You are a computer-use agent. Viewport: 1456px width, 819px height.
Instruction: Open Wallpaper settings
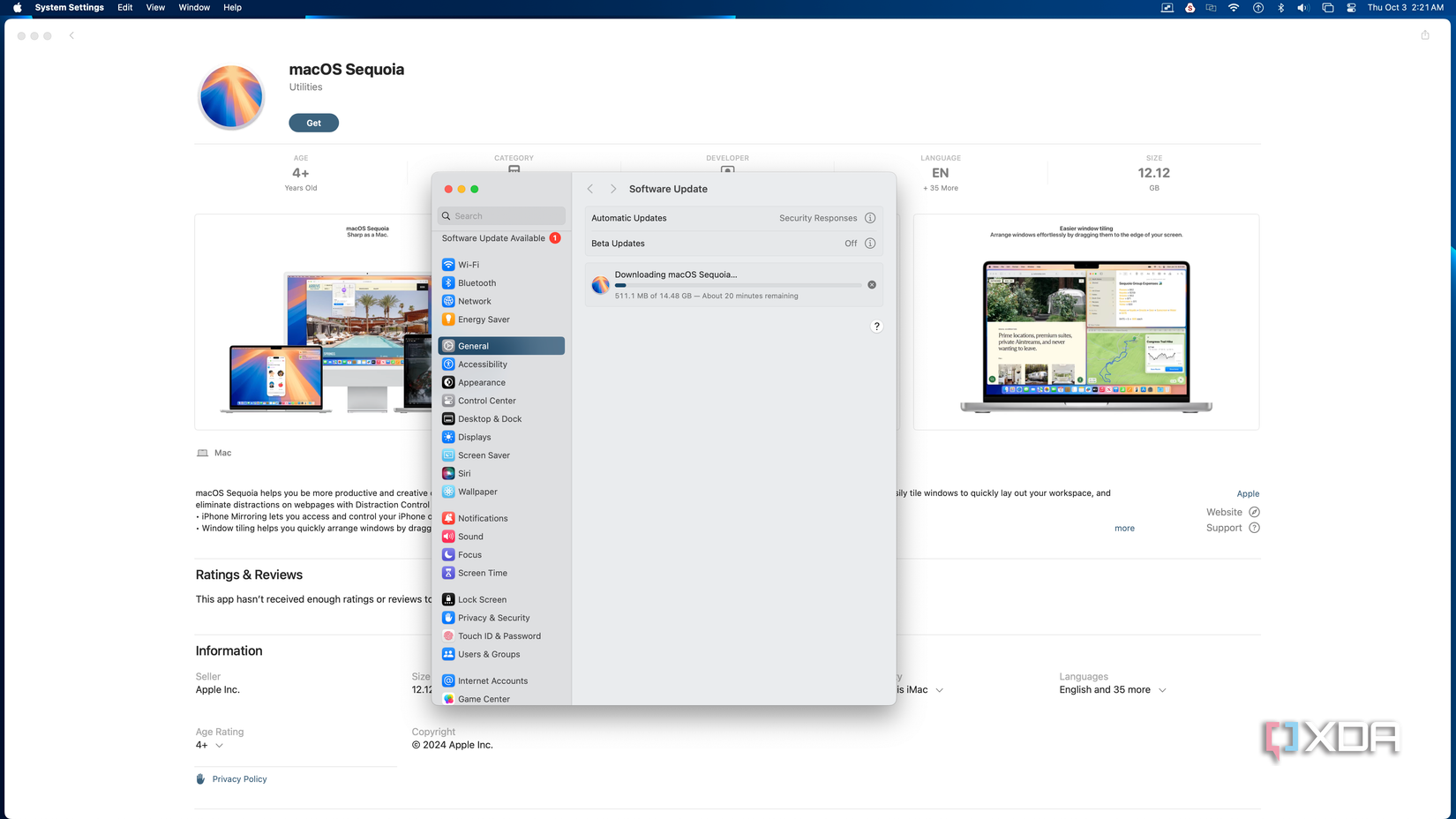[x=501, y=492]
